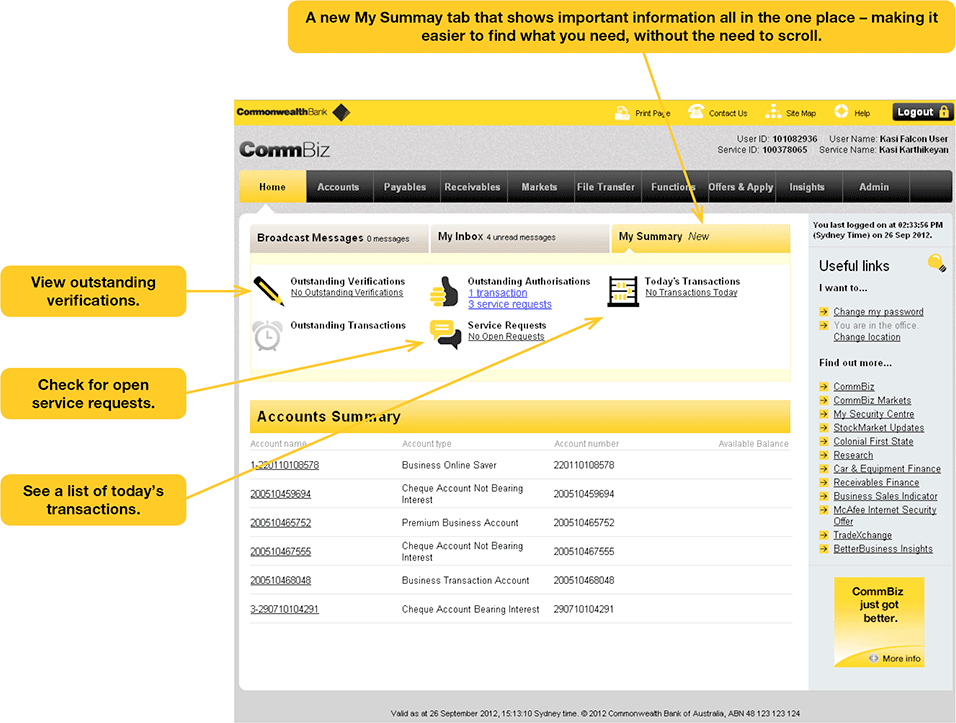
Task: Click the key icon beside Useful links
Action: (x=936, y=262)
